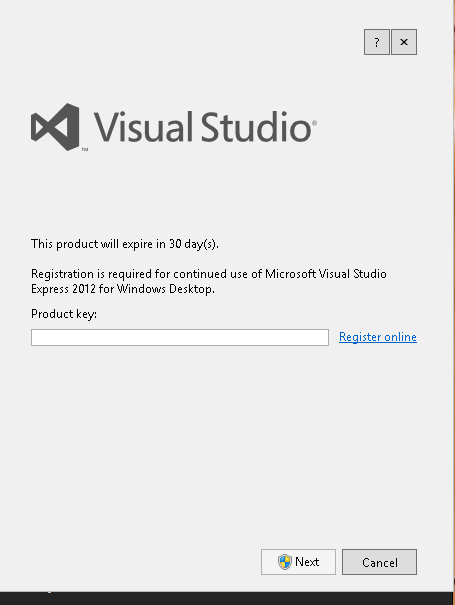This screenshot has width=455, height=605.
Task: Open help with the question mark button
Action: pyautogui.click(x=377, y=42)
